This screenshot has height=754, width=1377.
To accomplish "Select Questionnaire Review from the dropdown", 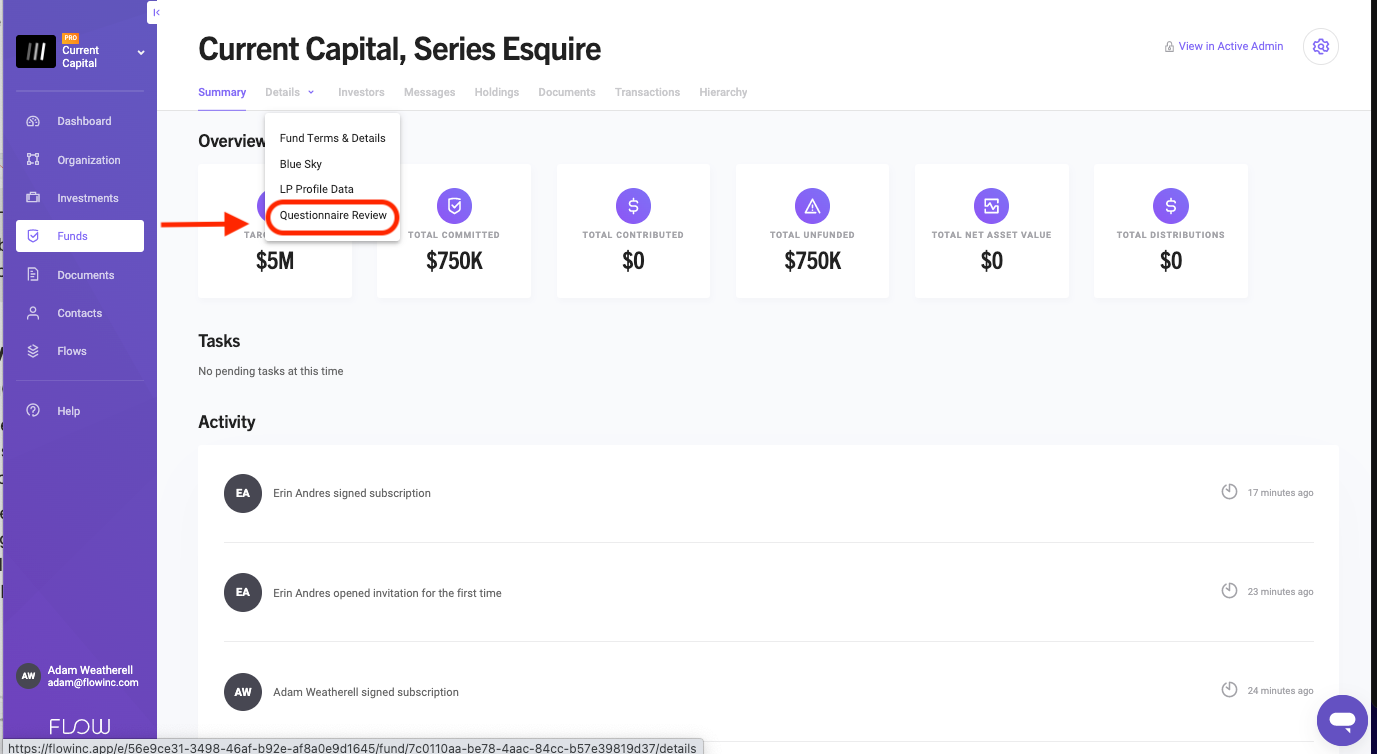I will 333,215.
